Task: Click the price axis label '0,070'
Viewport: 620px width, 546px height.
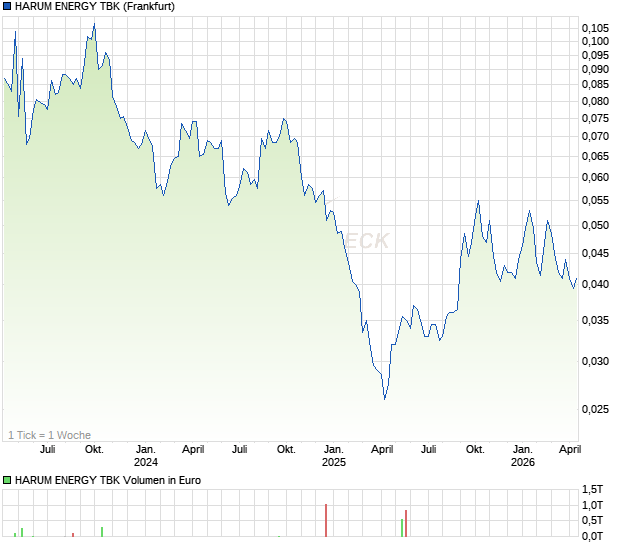Action: (x=595, y=136)
